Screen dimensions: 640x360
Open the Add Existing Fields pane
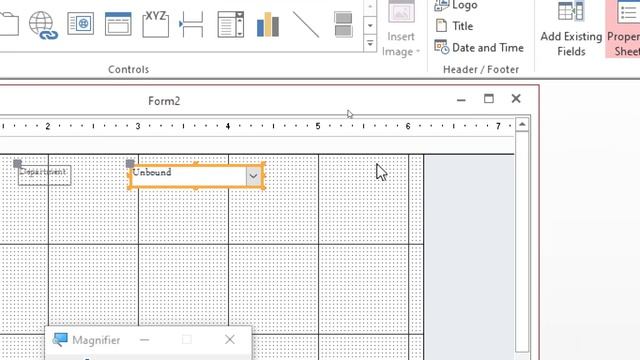coord(571,29)
